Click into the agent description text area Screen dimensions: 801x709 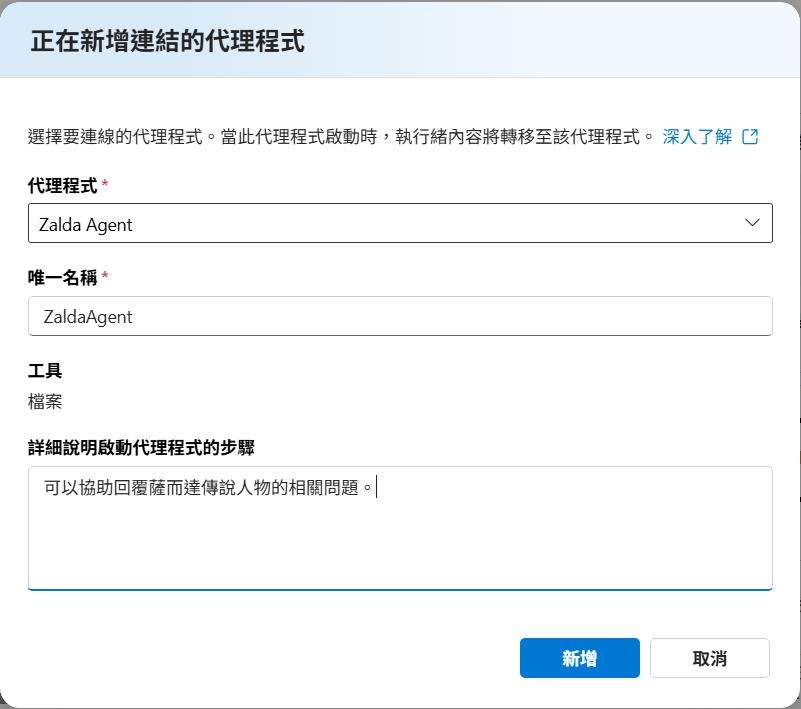coord(400,528)
